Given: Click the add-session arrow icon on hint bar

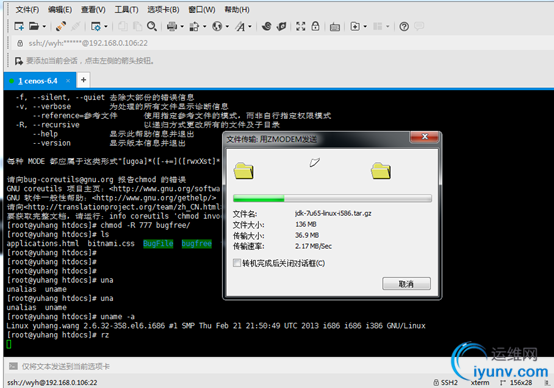Looking at the screenshot, I should 19,61.
